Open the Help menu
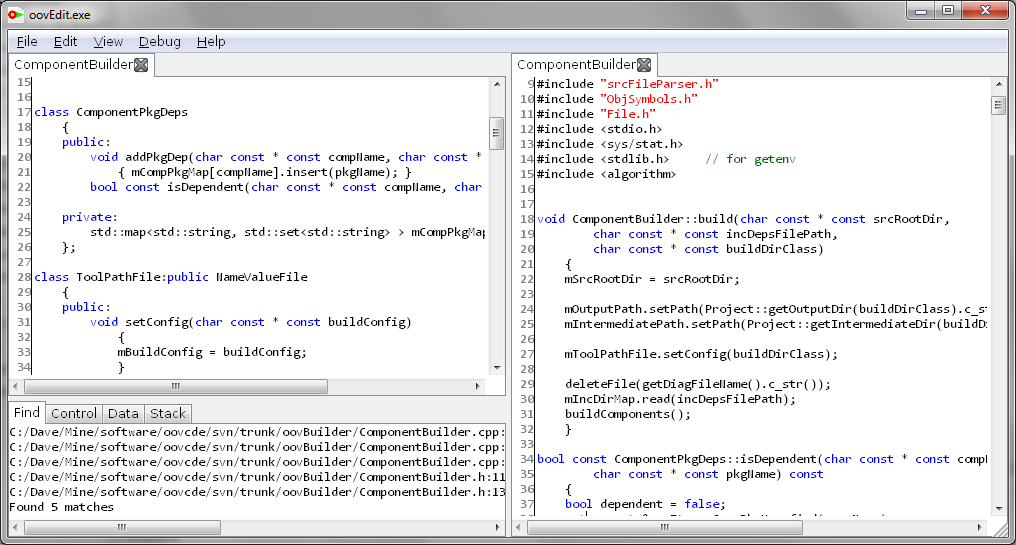 211,41
